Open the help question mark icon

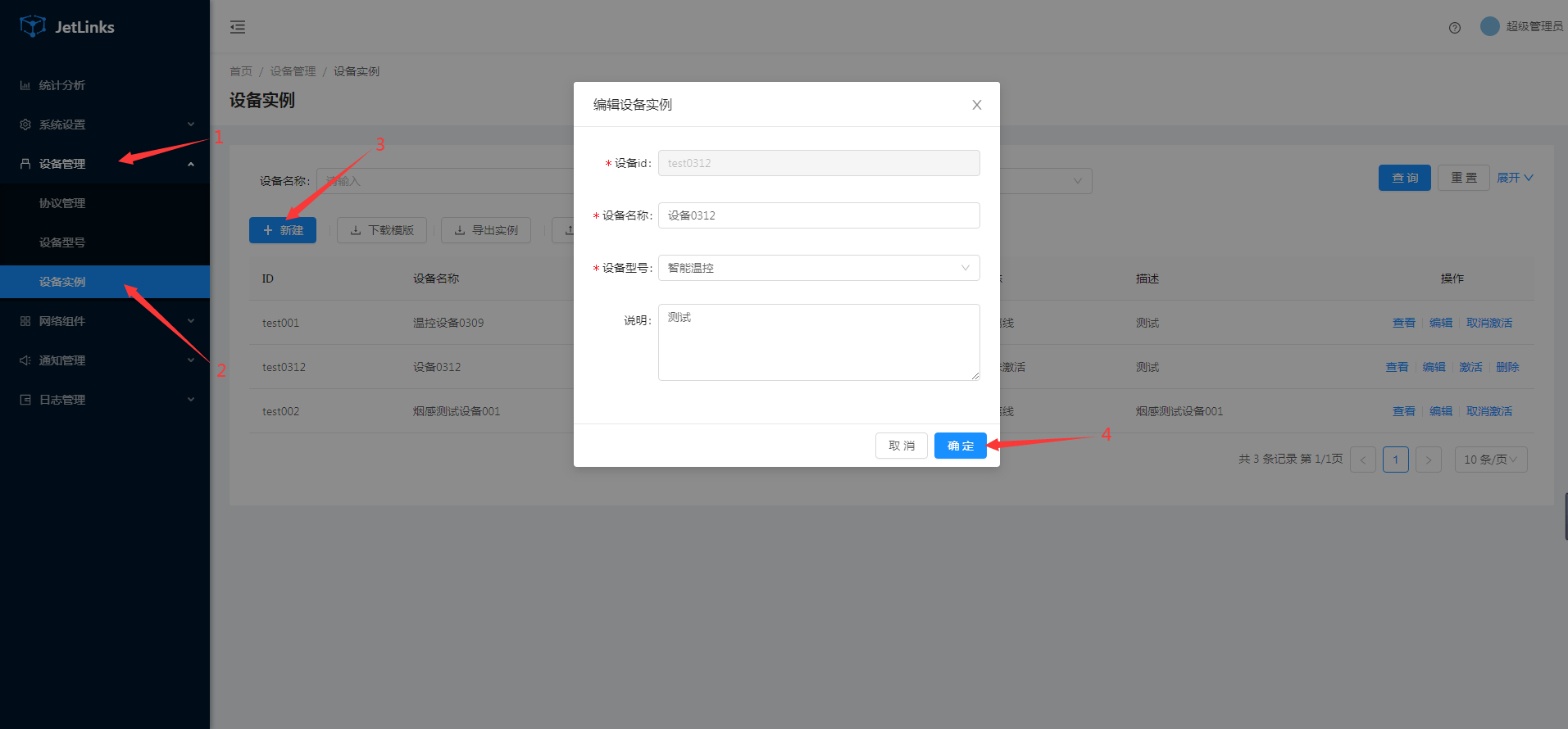tap(1455, 28)
